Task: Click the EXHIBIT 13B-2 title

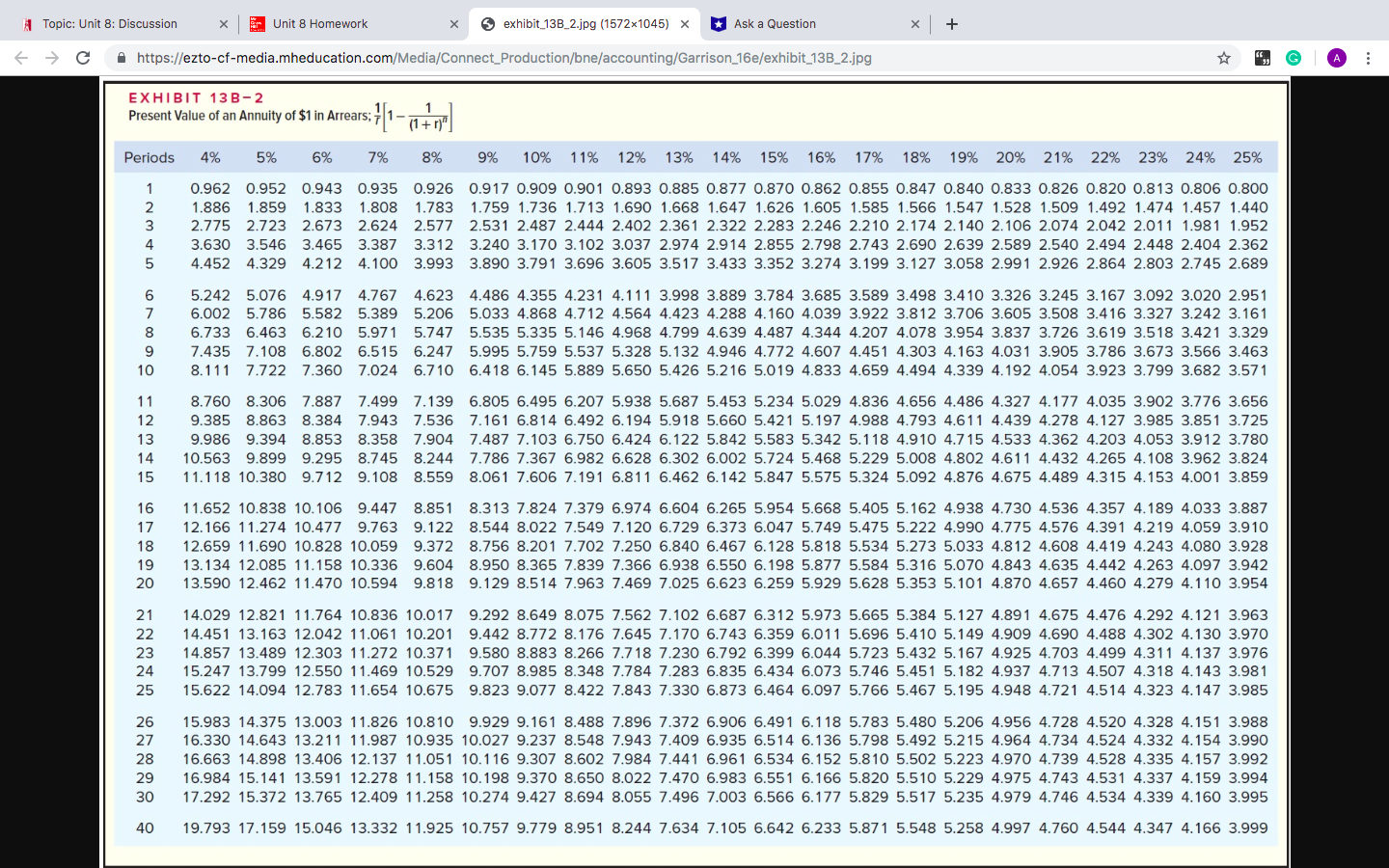Action: click(197, 98)
